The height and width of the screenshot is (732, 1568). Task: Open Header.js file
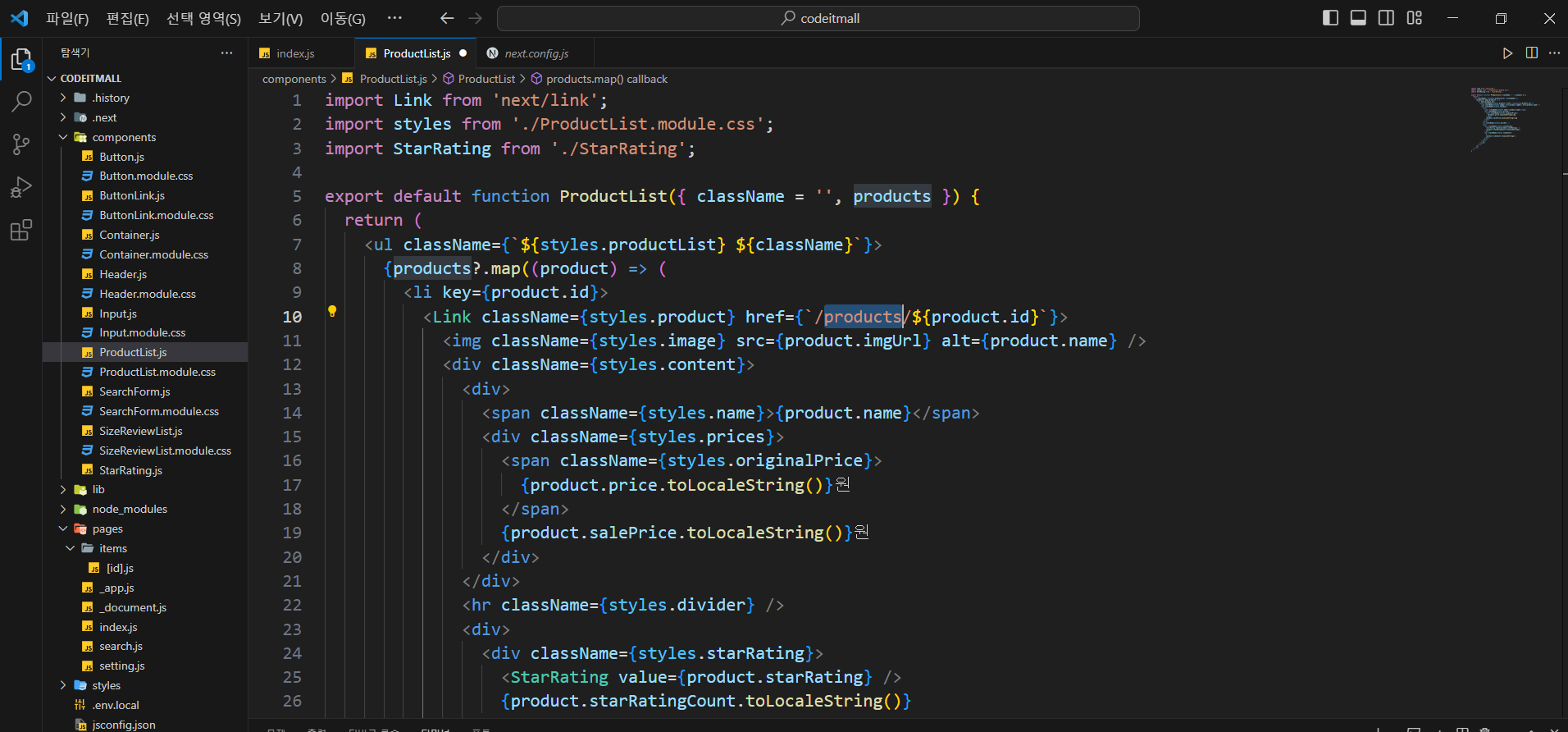click(x=145, y=274)
